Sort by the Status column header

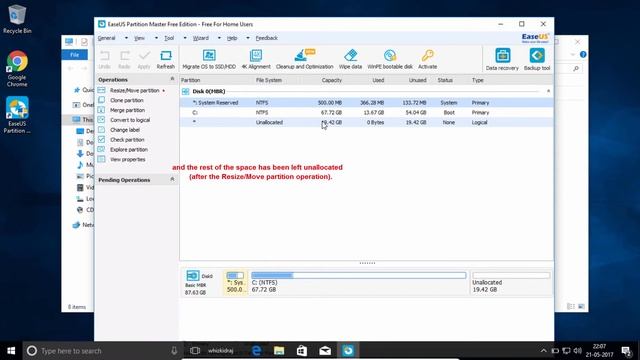pyautogui.click(x=445, y=80)
